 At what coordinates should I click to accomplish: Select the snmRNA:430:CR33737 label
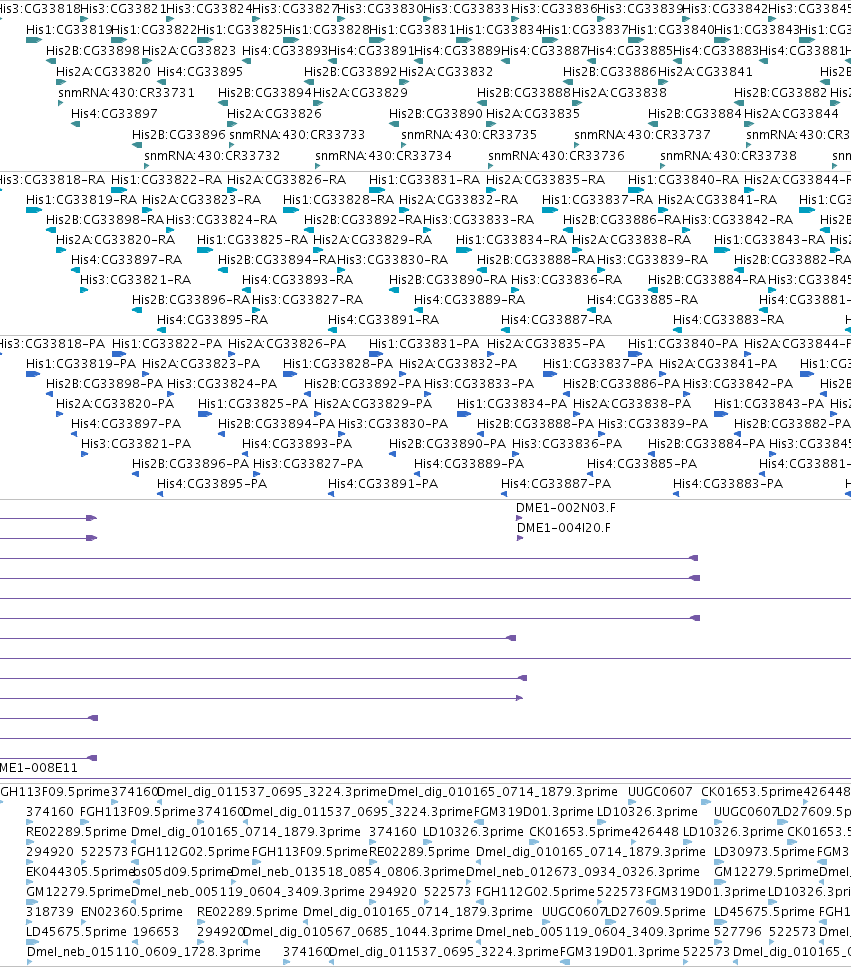(x=643, y=134)
